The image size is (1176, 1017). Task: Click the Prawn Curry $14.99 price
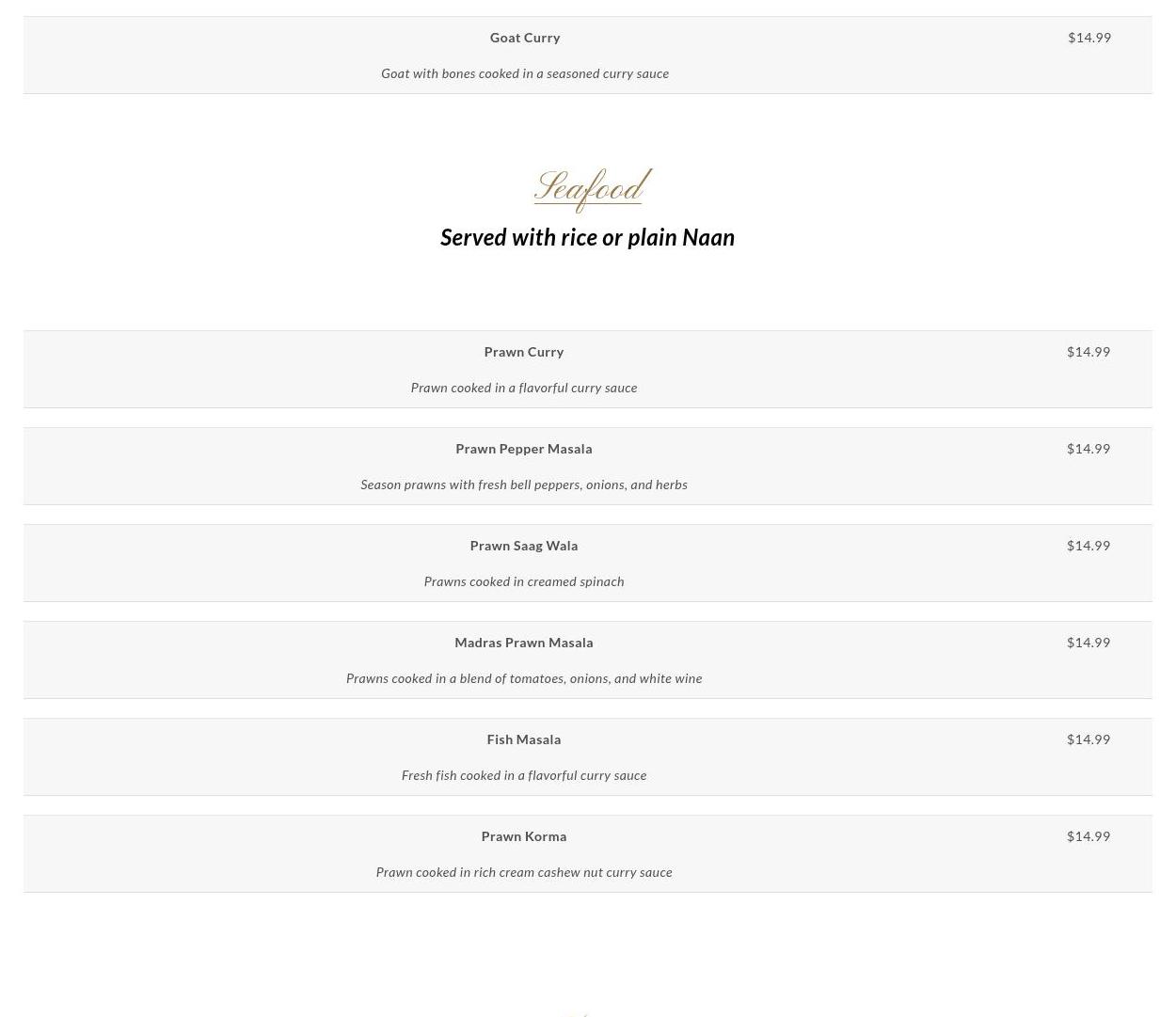click(1089, 352)
